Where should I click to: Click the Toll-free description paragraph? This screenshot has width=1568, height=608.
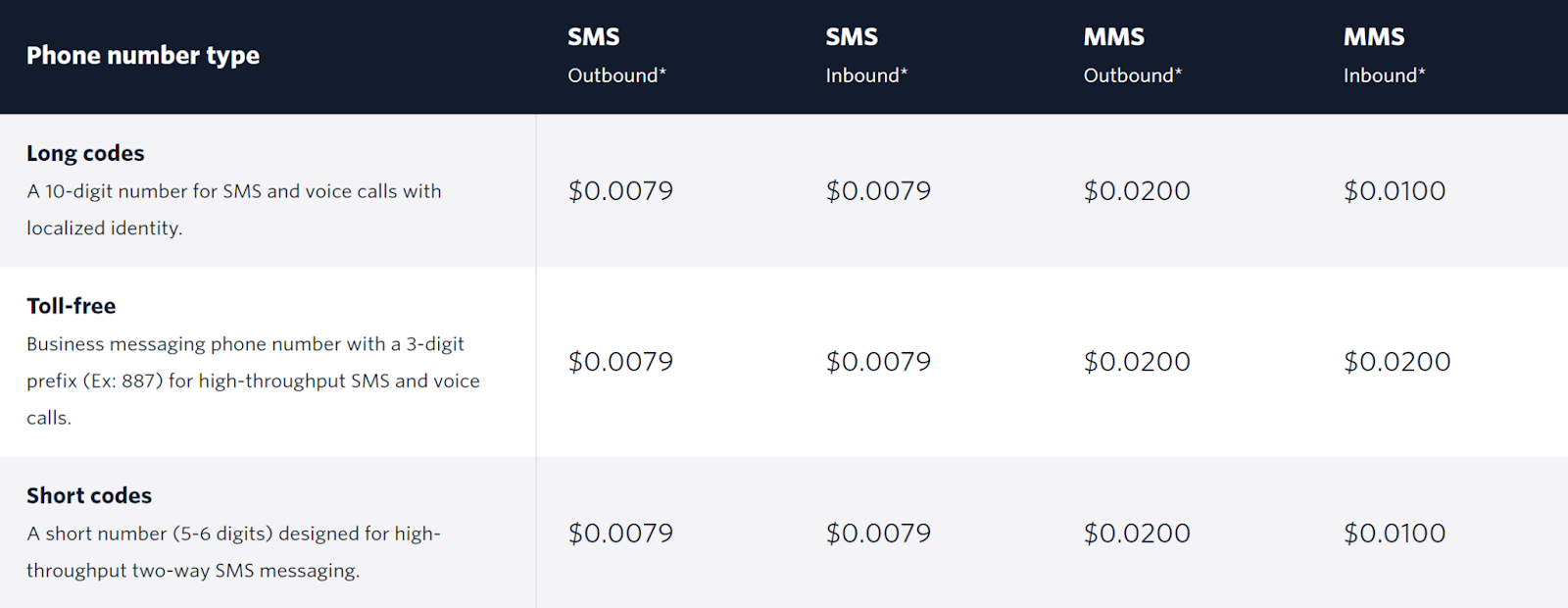[253, 380]
